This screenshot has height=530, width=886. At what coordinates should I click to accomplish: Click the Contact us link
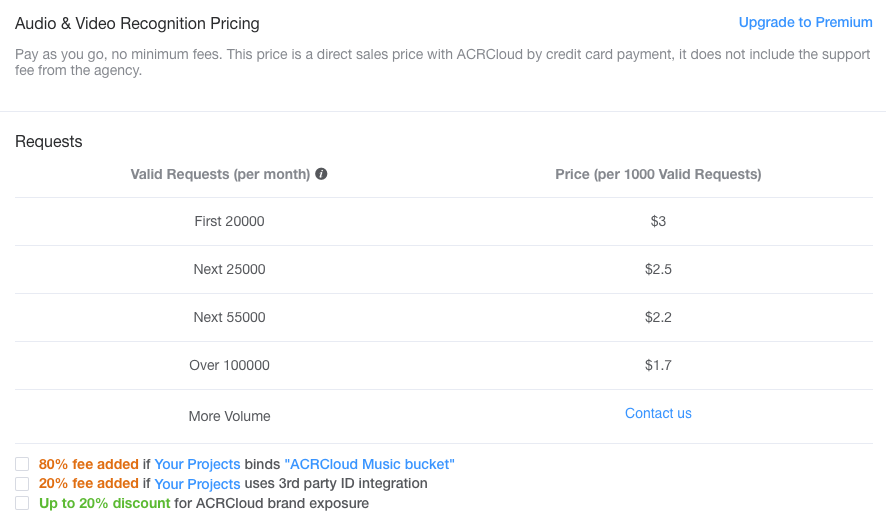click(658, 414)
